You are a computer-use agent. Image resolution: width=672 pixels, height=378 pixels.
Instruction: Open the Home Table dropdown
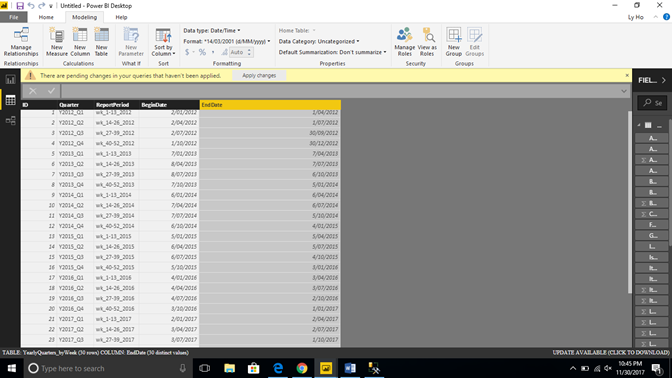[x=297, y=30]
